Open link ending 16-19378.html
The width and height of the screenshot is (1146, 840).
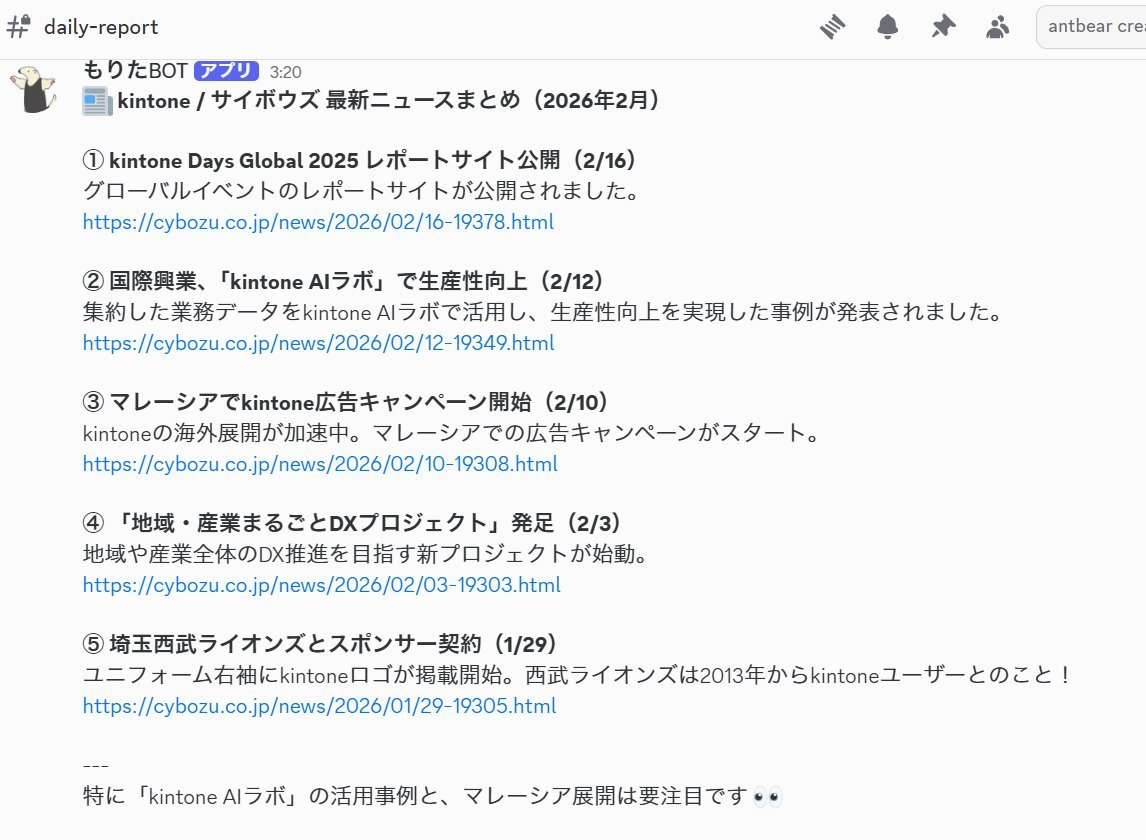point(318,222)
